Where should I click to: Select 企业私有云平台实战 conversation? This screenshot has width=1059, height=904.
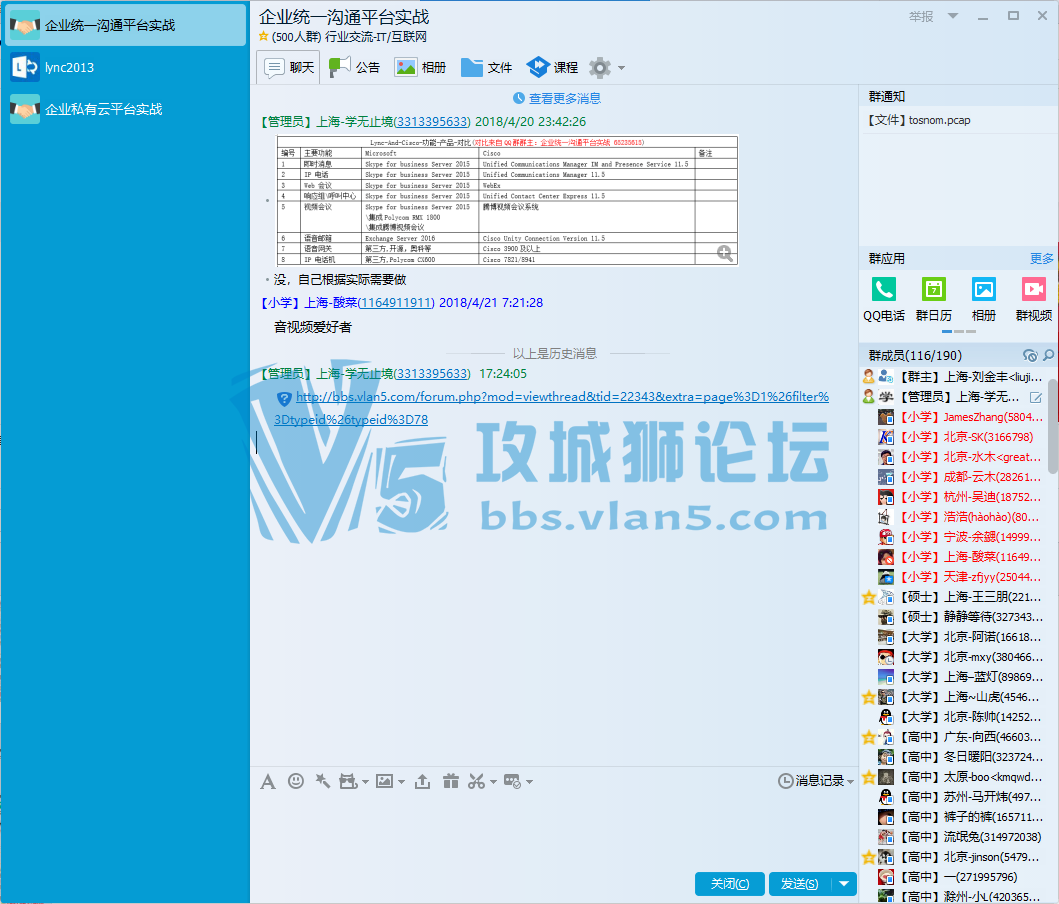125,109
